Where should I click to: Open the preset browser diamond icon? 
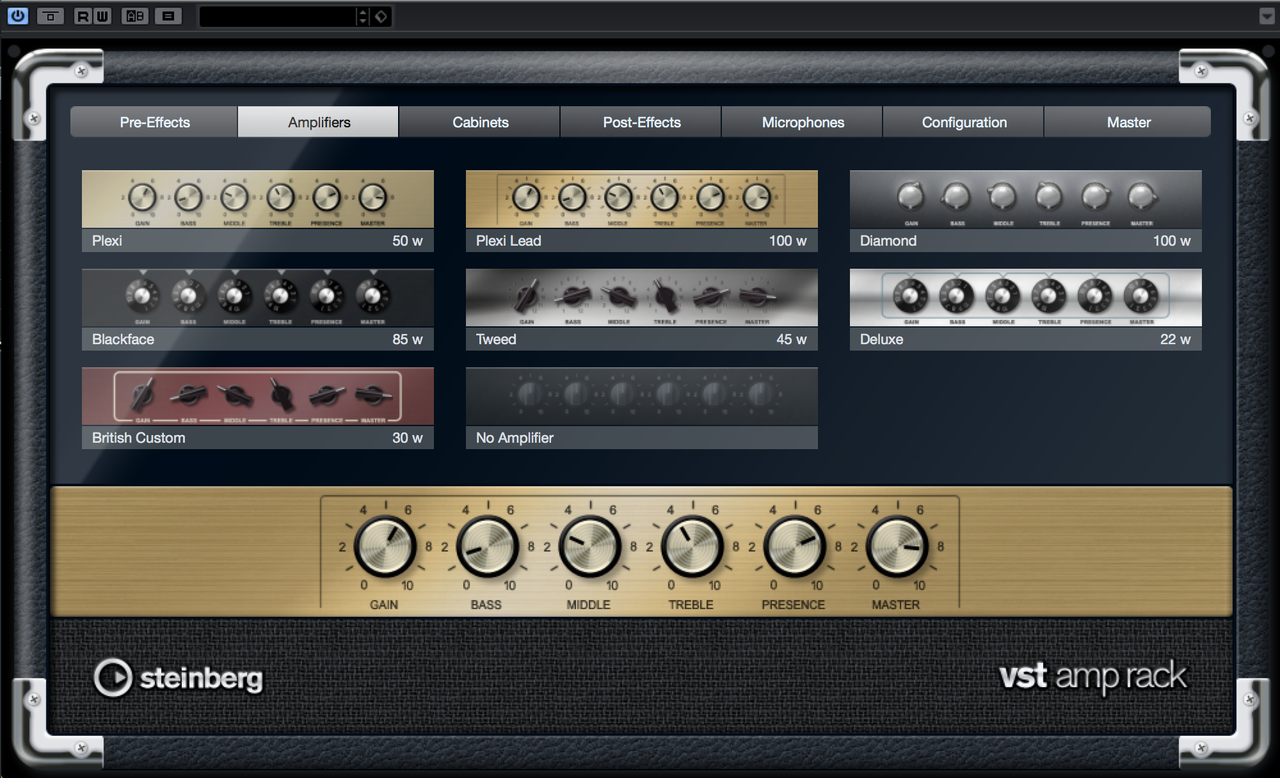381,16
